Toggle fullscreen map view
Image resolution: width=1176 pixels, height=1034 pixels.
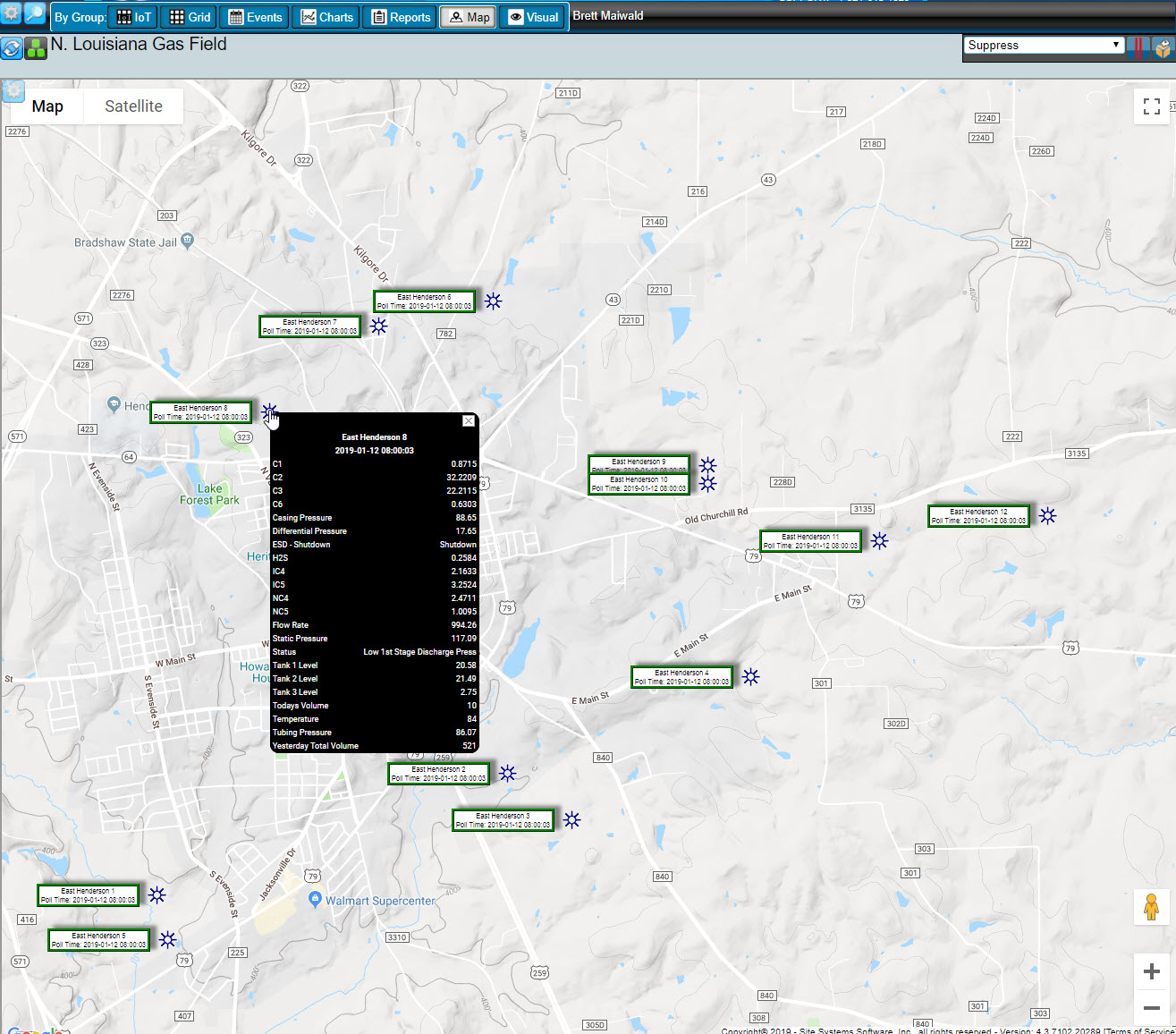(x=1152, y=106)
